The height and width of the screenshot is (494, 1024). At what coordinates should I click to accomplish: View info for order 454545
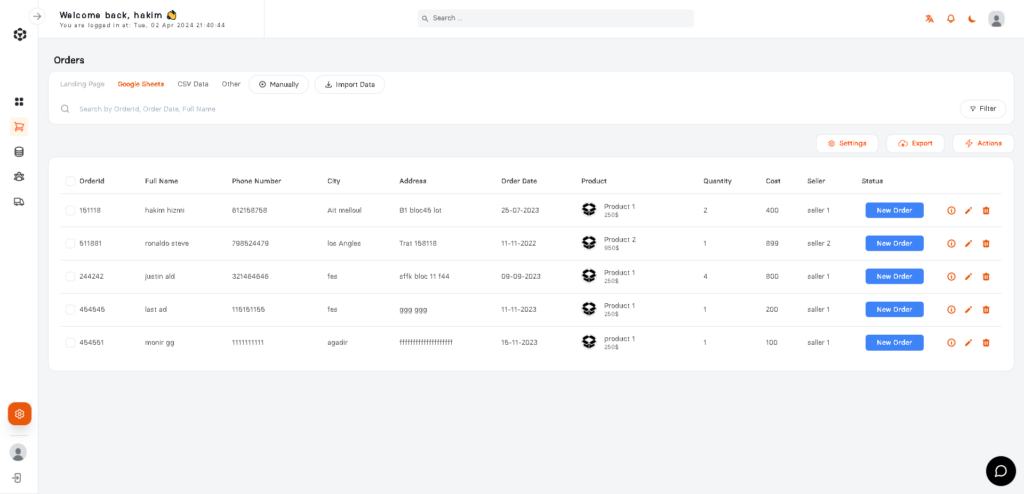click(951, 310)
